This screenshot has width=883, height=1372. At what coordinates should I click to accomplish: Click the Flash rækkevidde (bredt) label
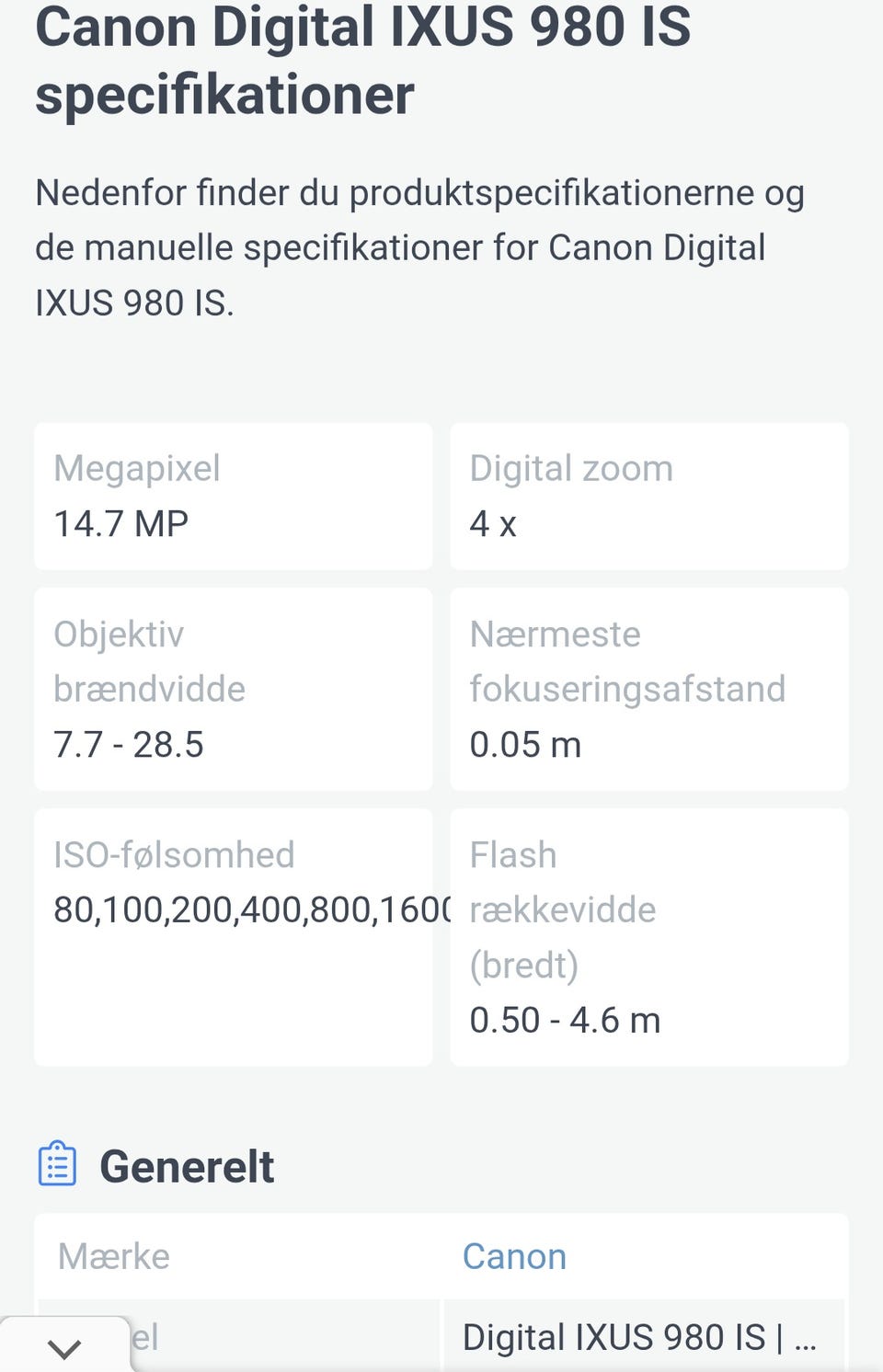point(562,909)
